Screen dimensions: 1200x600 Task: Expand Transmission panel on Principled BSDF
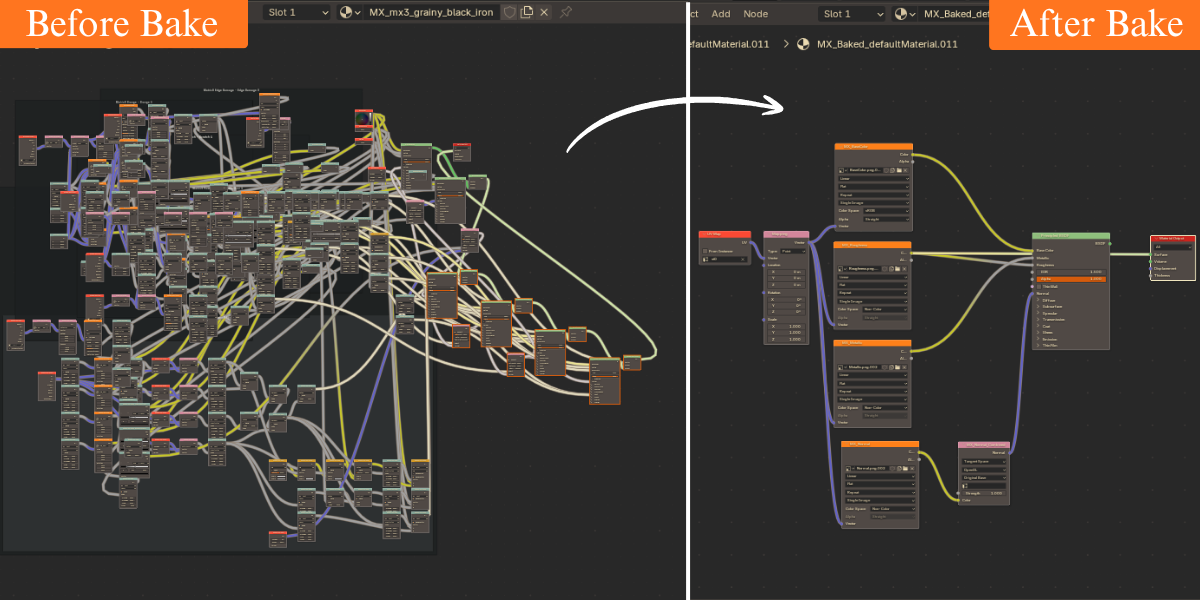coord(1050,319)
